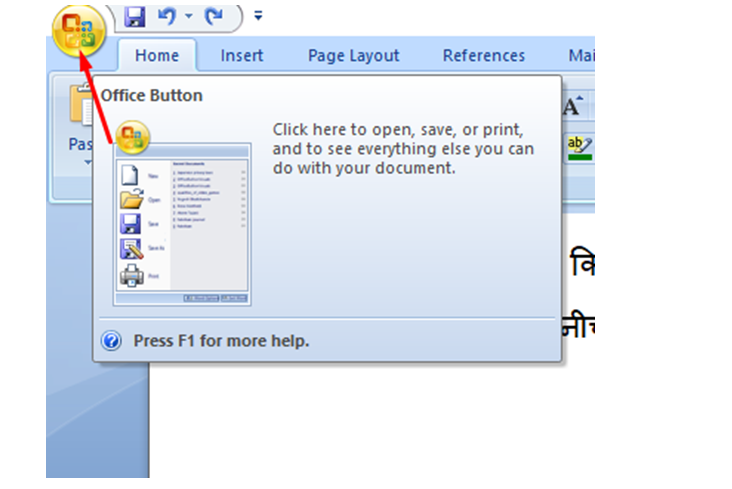The image size is (732, 489).
Task: Click the Paste clipboard icon
Action: (80, 105)
